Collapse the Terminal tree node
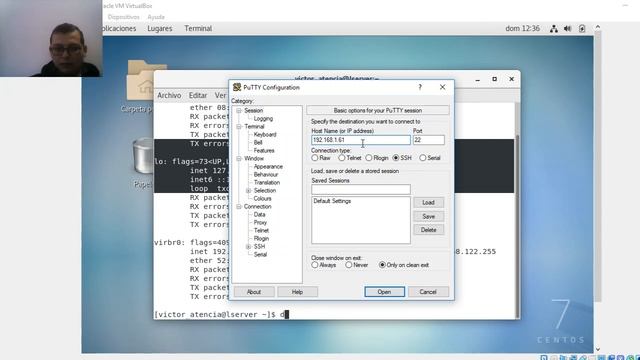Viewport: 640px width, 360px height. click(239, 127)
